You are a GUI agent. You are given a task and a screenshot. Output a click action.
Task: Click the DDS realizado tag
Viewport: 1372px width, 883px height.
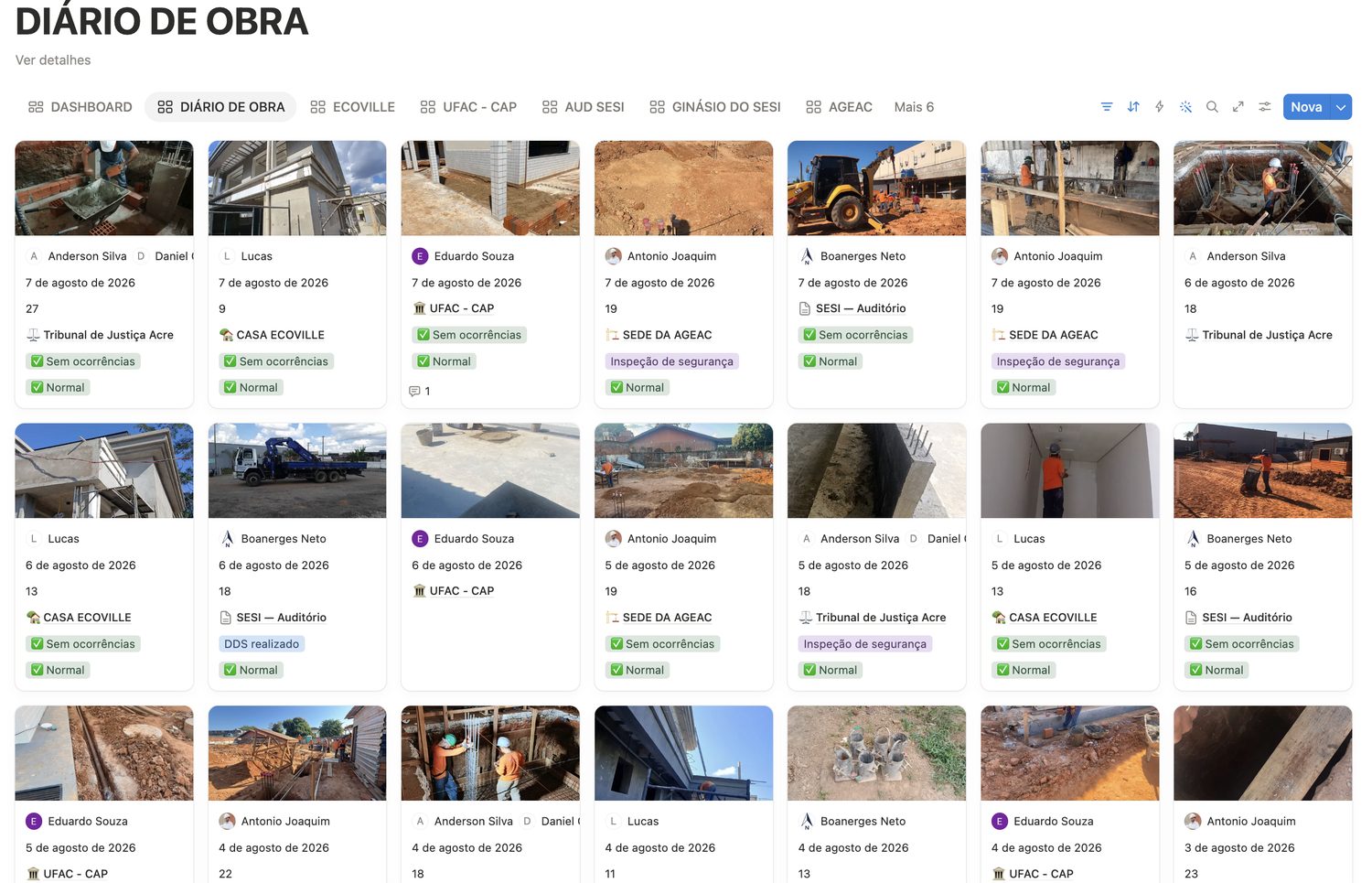coord(262,644)
